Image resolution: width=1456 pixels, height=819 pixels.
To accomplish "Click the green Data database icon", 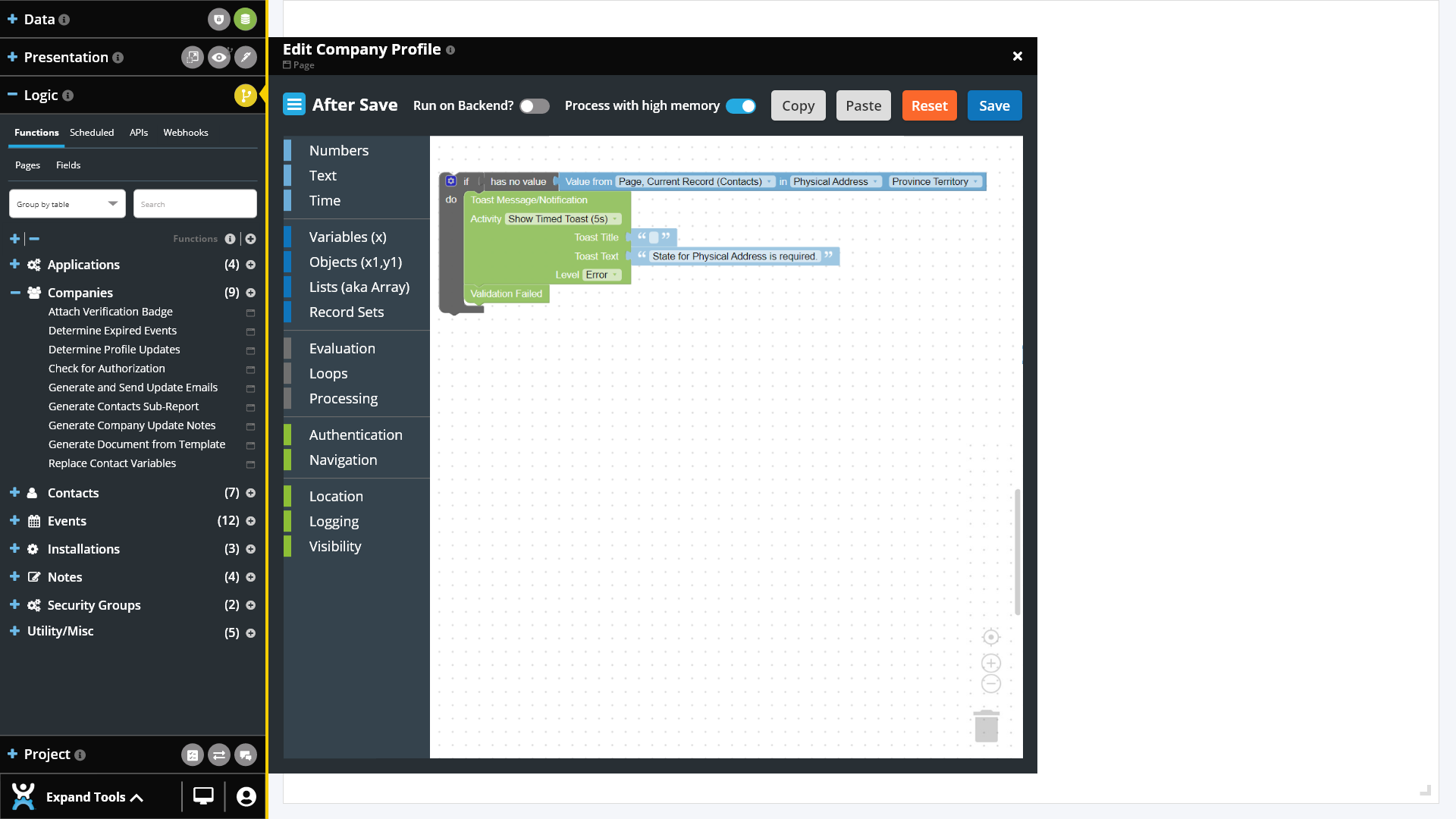I will [245, 19].
